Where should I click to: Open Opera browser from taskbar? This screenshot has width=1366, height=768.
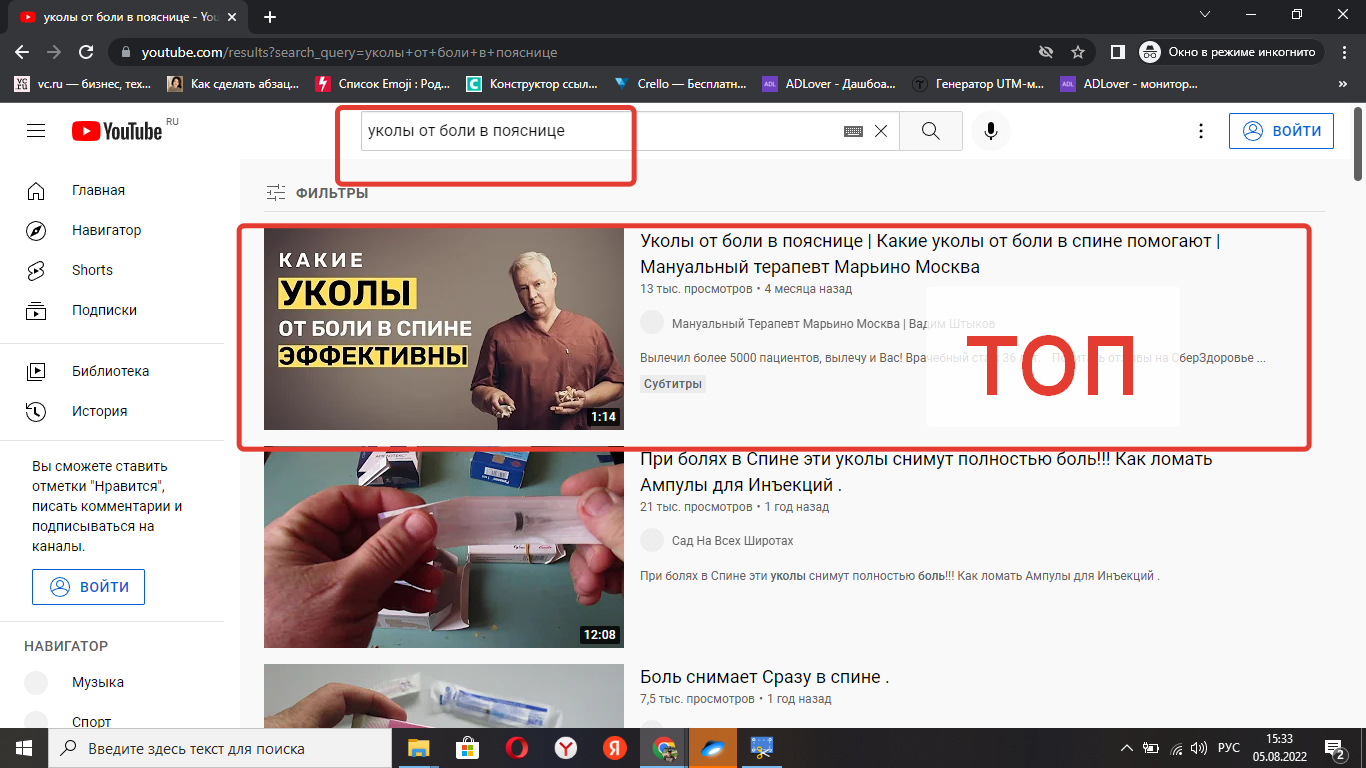tap(516, 748)
